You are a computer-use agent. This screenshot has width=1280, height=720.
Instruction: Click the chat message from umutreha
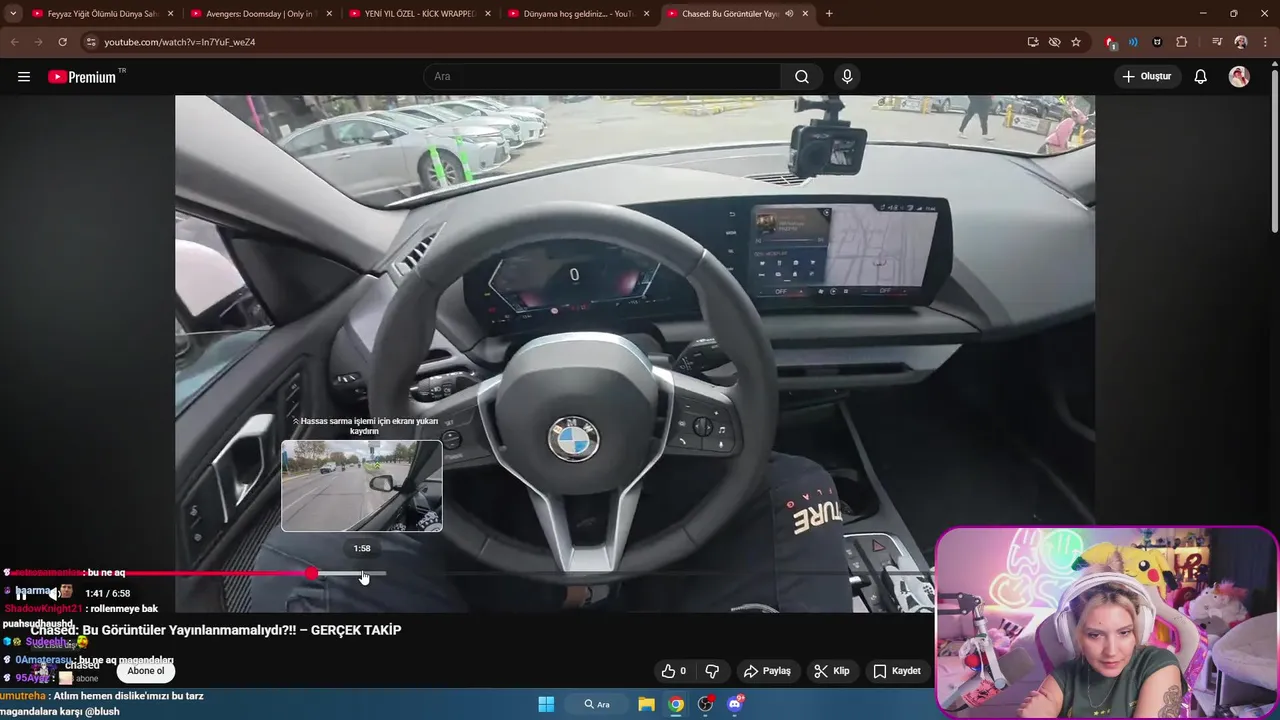tap(102, 703)
